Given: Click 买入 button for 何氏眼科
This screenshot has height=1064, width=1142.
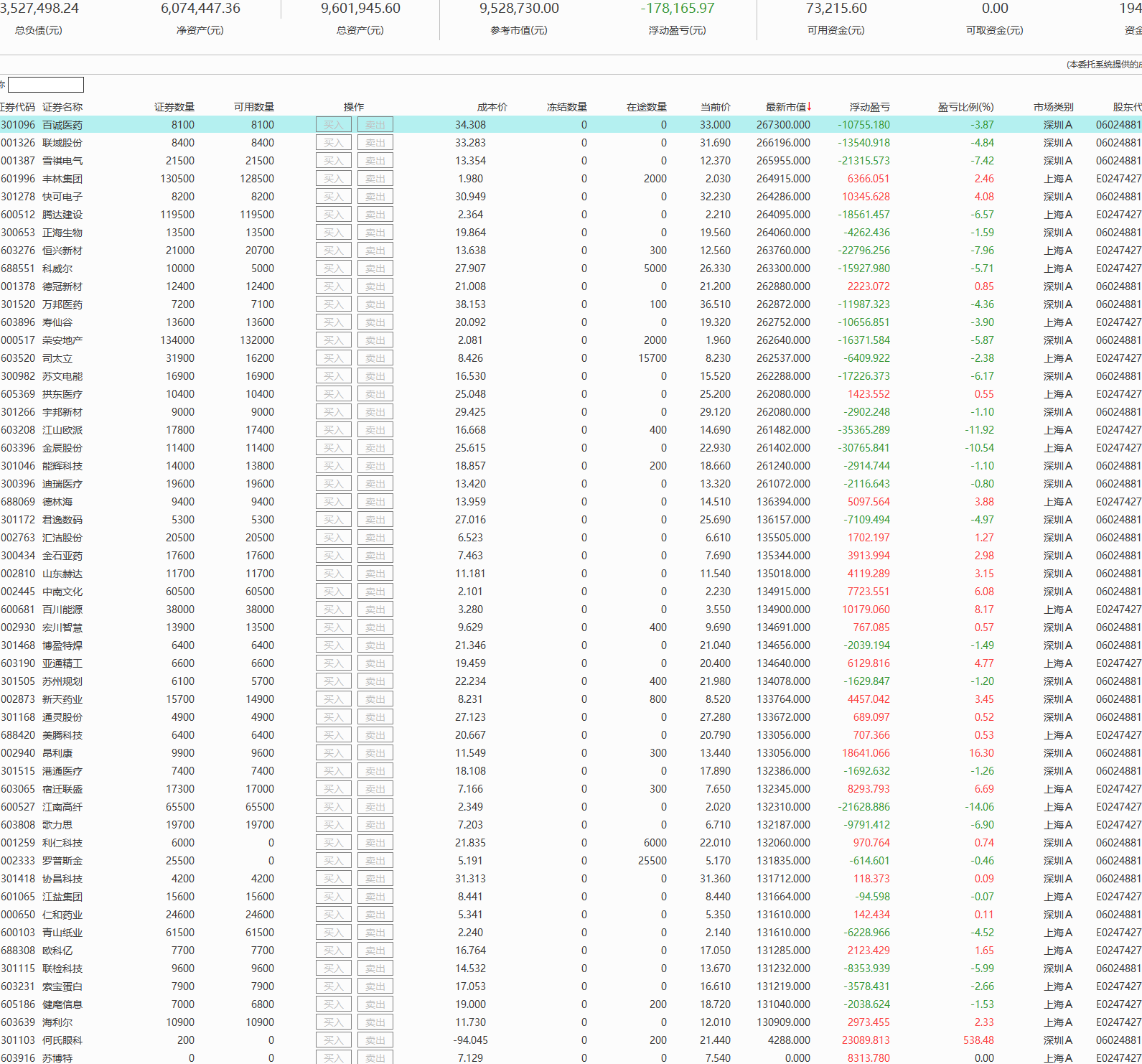Looking at the screenshot, I should tap(334, 1040).
